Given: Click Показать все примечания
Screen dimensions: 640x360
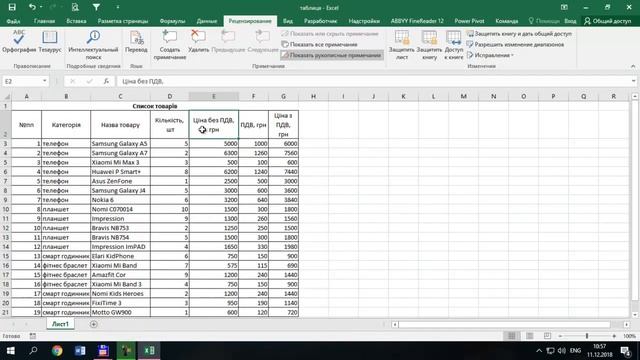Looking at the screenshot, I should pyautogui.click(x=320, y=44).
